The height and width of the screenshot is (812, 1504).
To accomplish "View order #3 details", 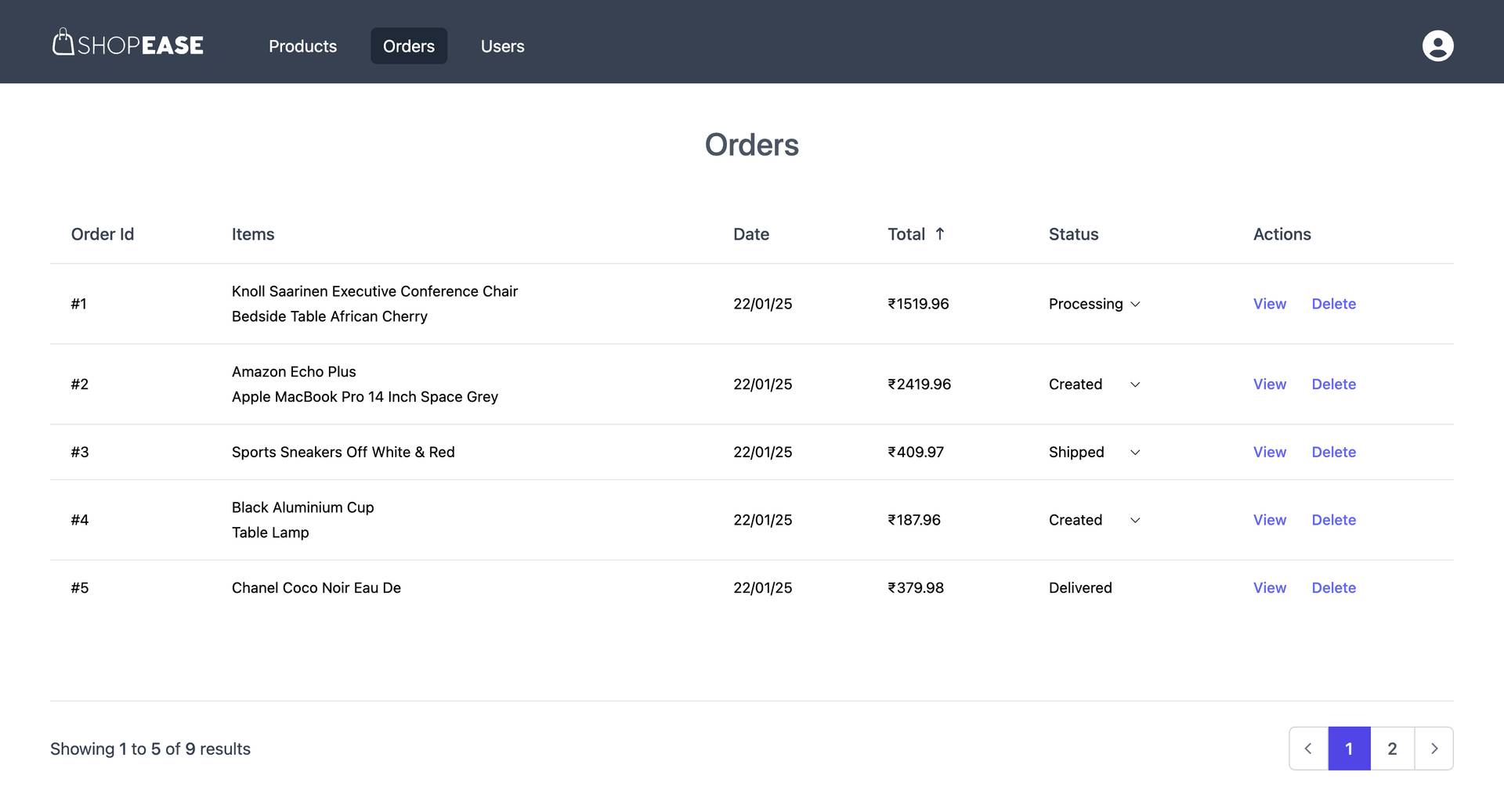I will point(1269,452).
